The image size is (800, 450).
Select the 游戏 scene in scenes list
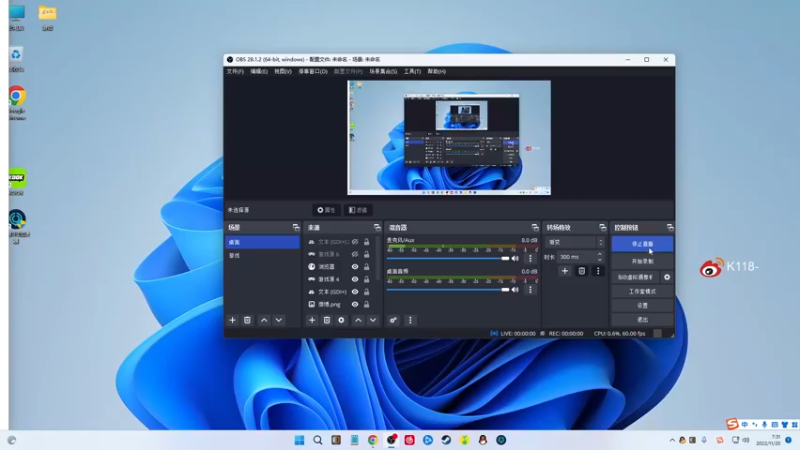[262, 255]
